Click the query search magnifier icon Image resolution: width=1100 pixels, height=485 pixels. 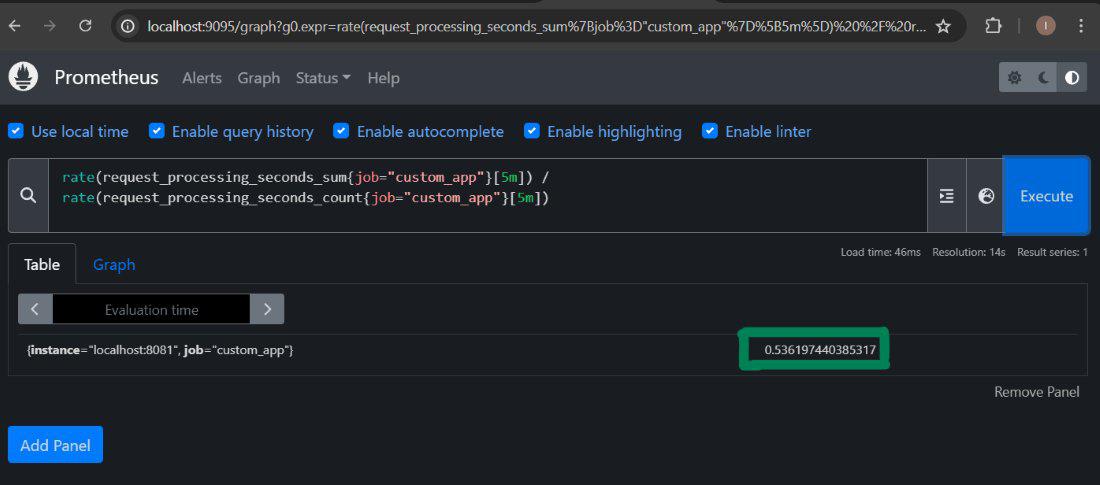point(28,196)
